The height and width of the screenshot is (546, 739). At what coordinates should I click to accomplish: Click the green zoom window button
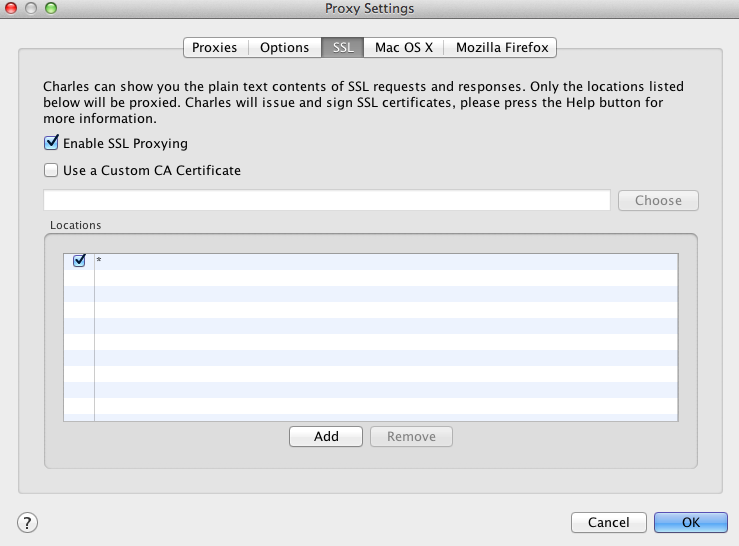(51, 8)
